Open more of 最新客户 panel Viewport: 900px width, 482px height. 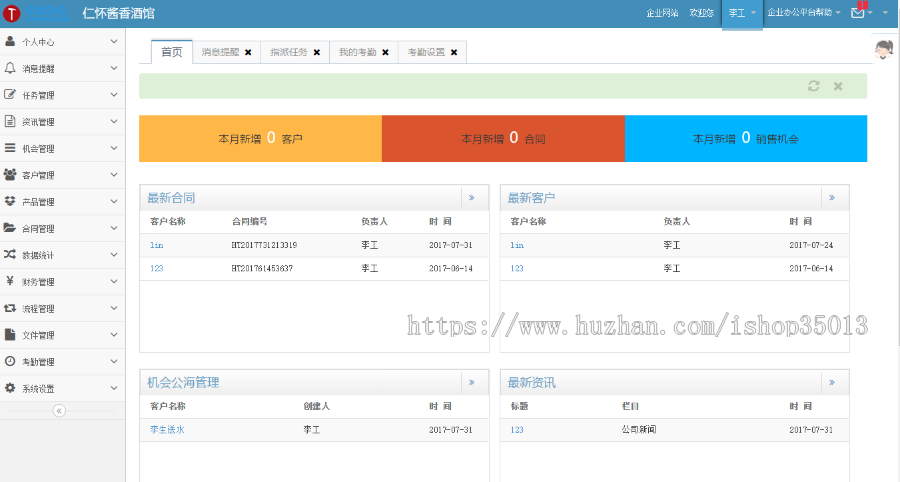click(832, 197)
